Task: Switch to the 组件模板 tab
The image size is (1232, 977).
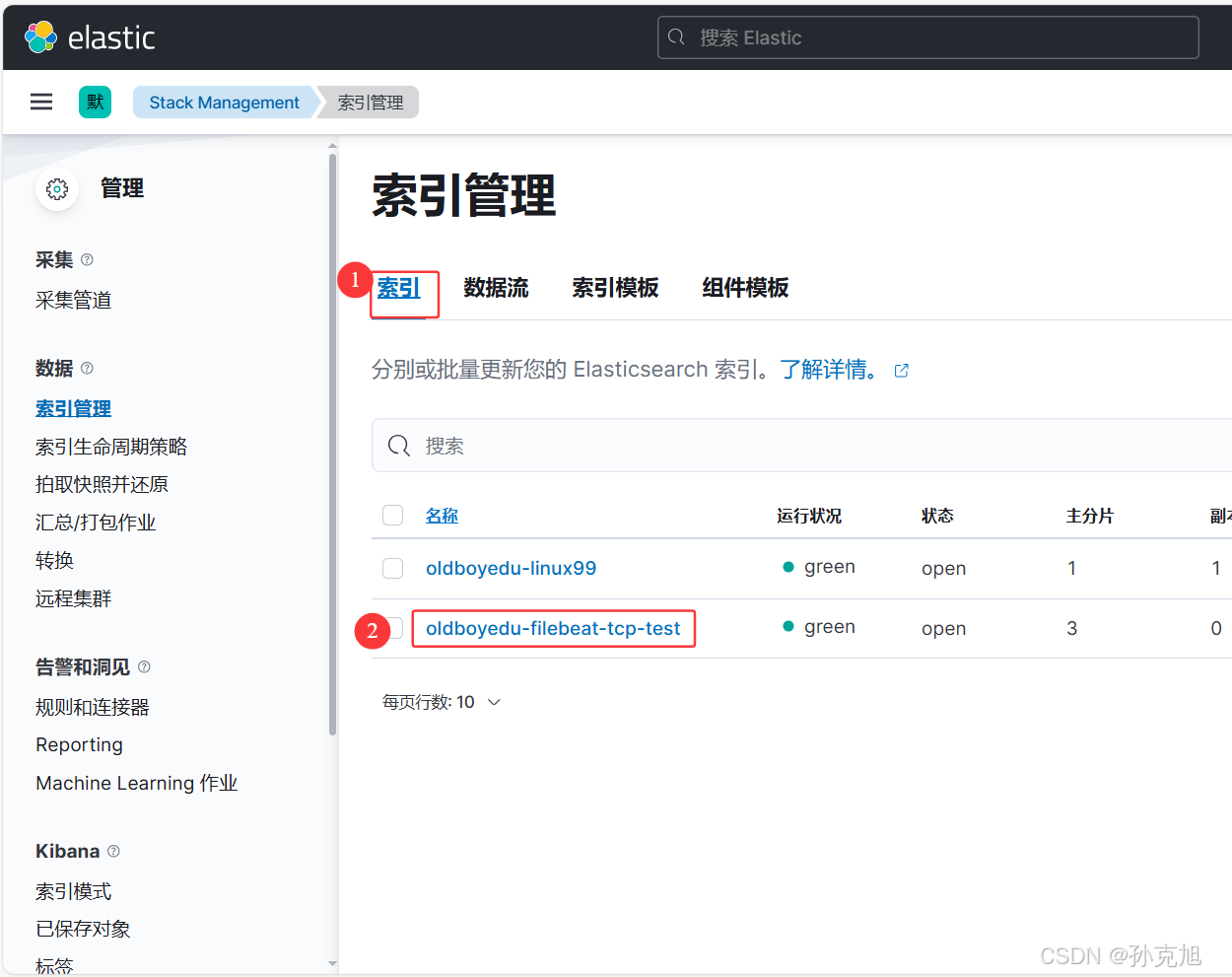Action: tap(745, 288)
